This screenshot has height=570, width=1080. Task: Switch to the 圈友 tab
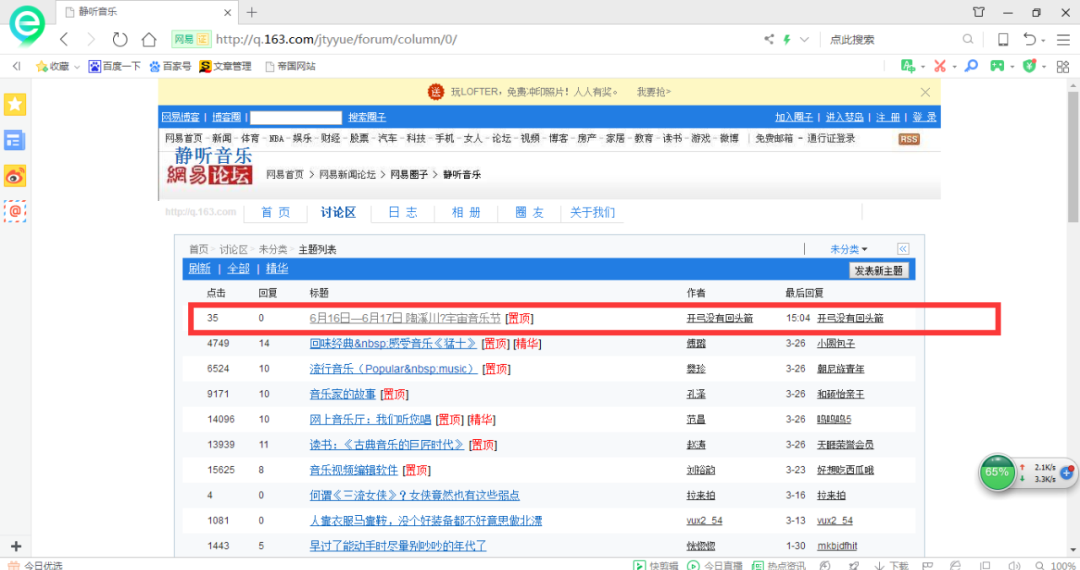tap(529, 212)
